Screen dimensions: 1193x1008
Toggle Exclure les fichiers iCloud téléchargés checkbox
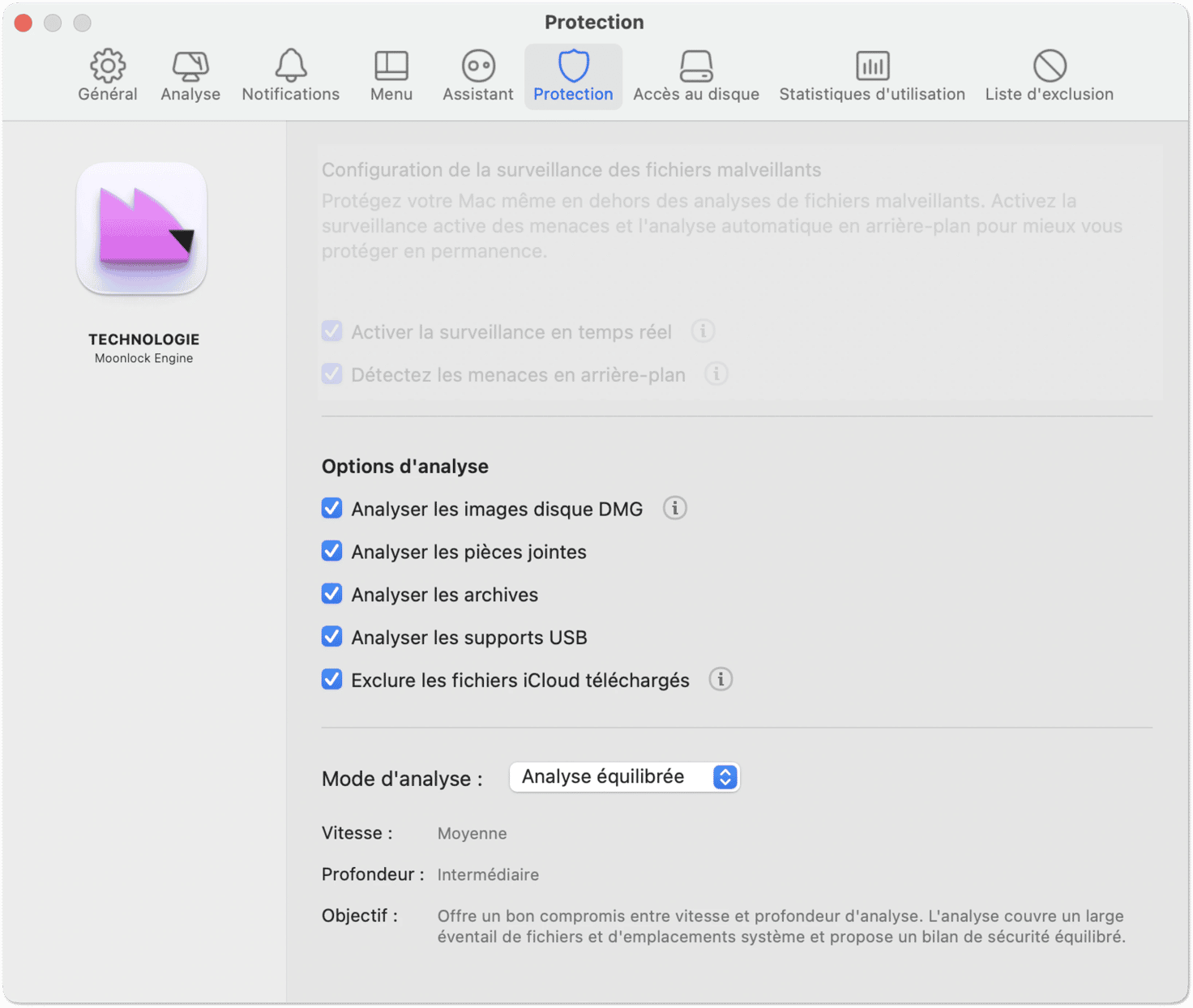331,679
